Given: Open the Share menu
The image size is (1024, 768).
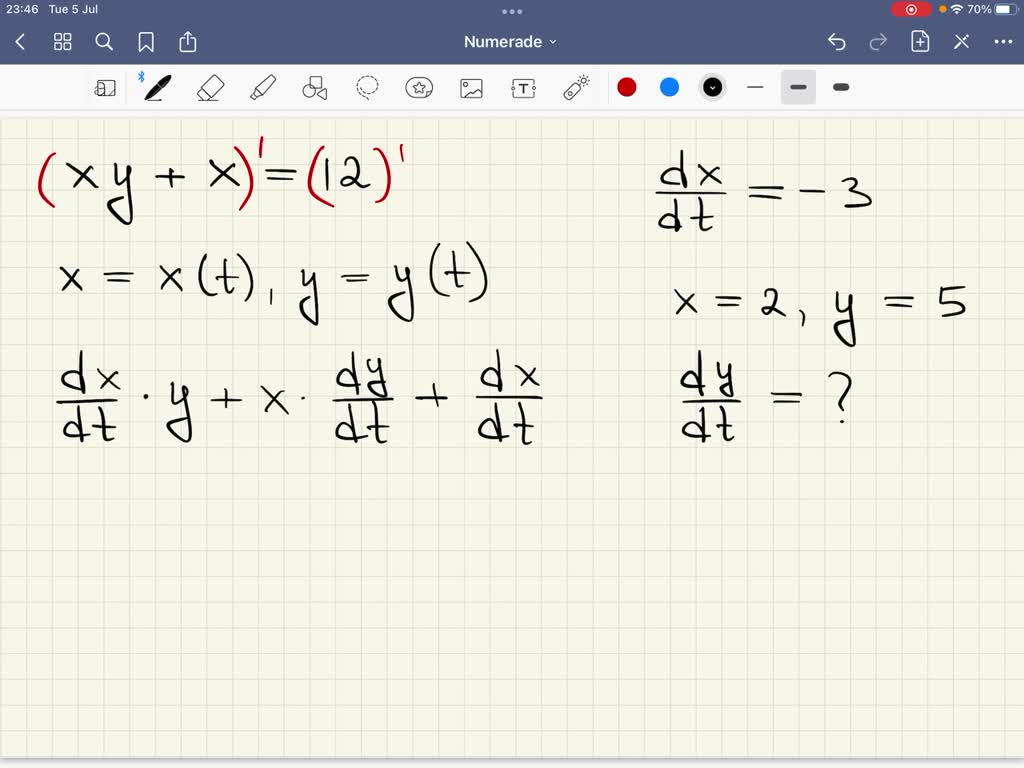Looking at the screenshot, I should 188,42.
